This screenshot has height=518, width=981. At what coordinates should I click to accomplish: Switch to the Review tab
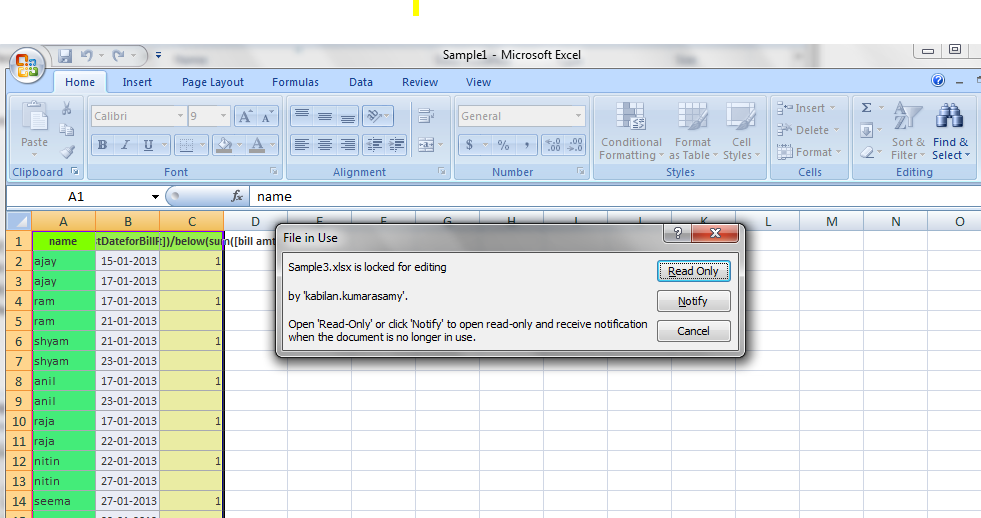[x=420, y=82]
